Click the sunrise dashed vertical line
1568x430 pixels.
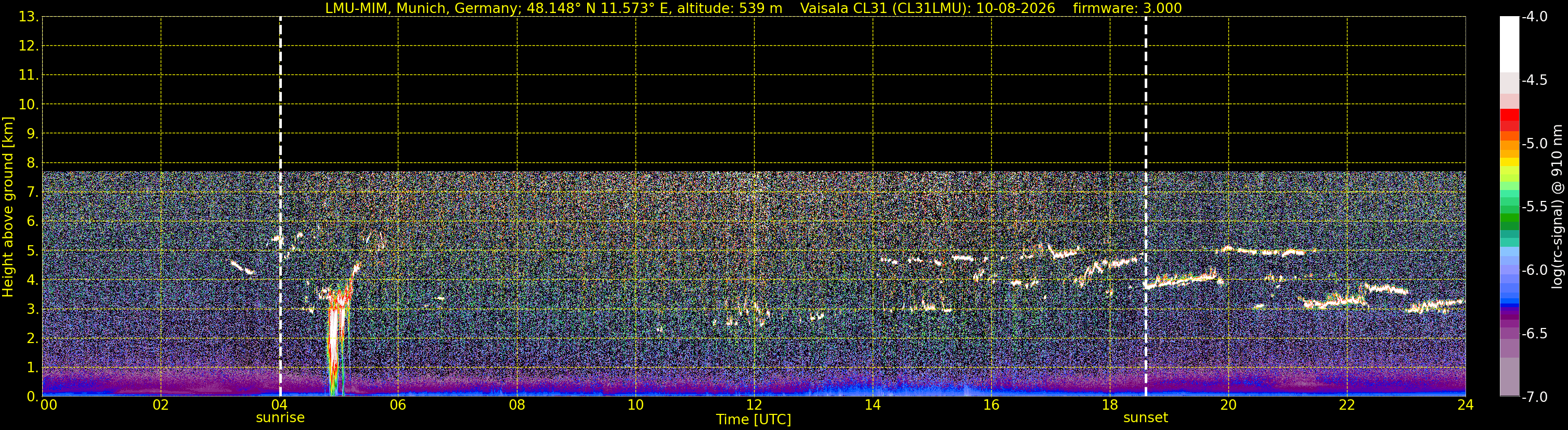[280, 207]
